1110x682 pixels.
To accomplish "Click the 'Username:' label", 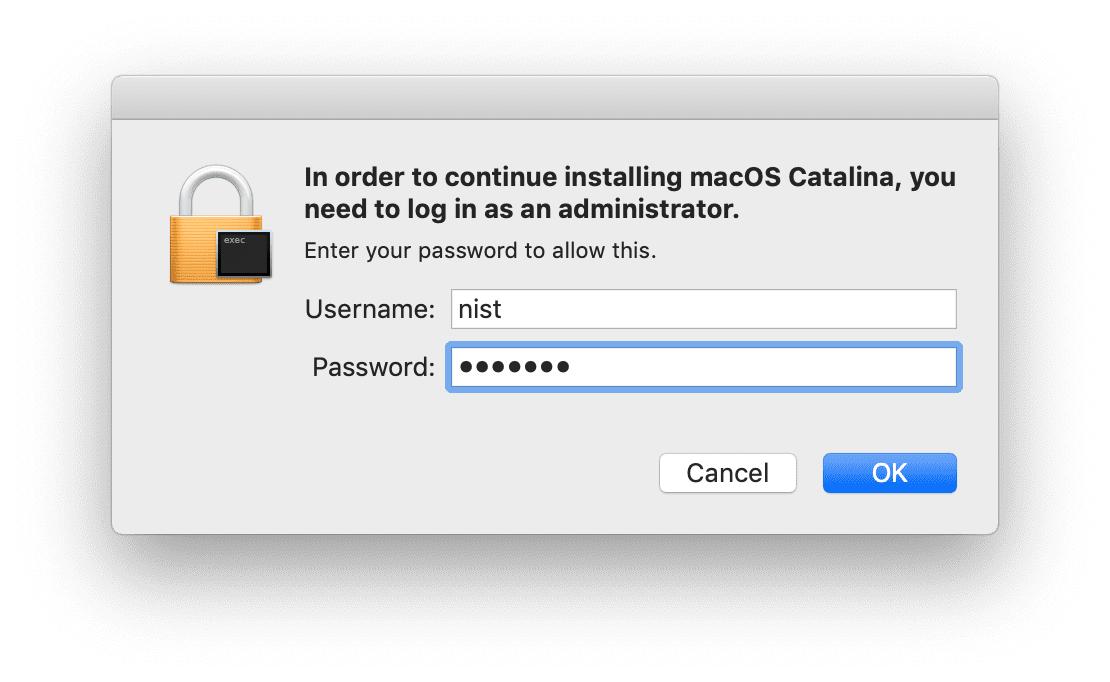I will click(x=370, y=310).
